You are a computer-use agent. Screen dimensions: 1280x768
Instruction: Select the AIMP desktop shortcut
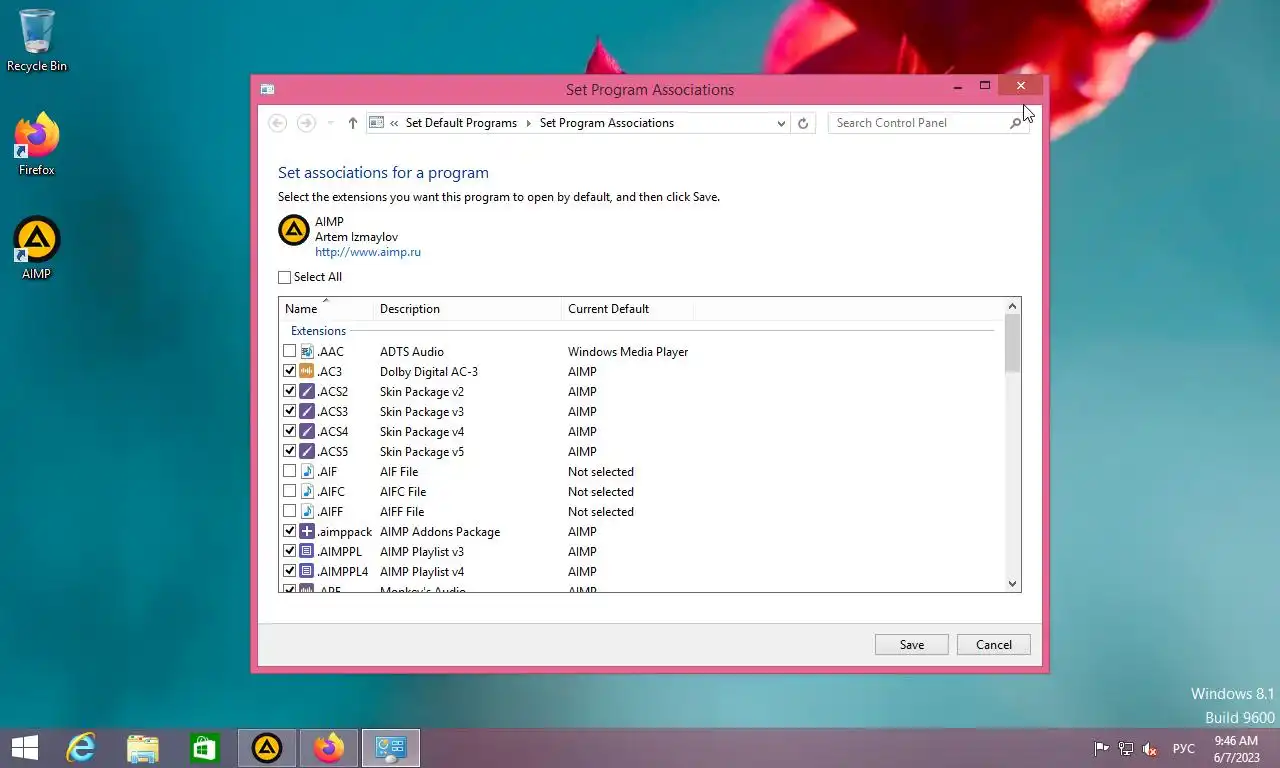click(x=37, y=249)
